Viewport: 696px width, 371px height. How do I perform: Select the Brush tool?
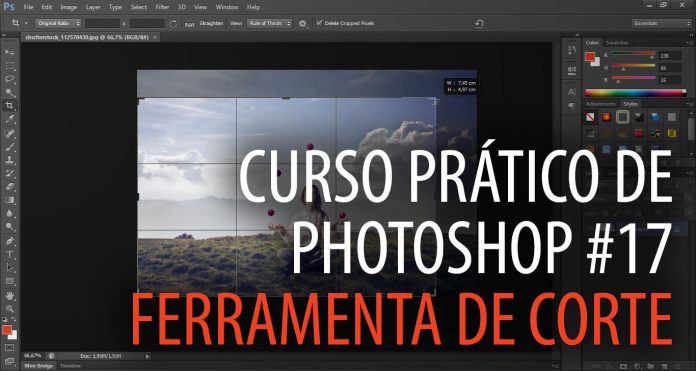tap(9, 147)
